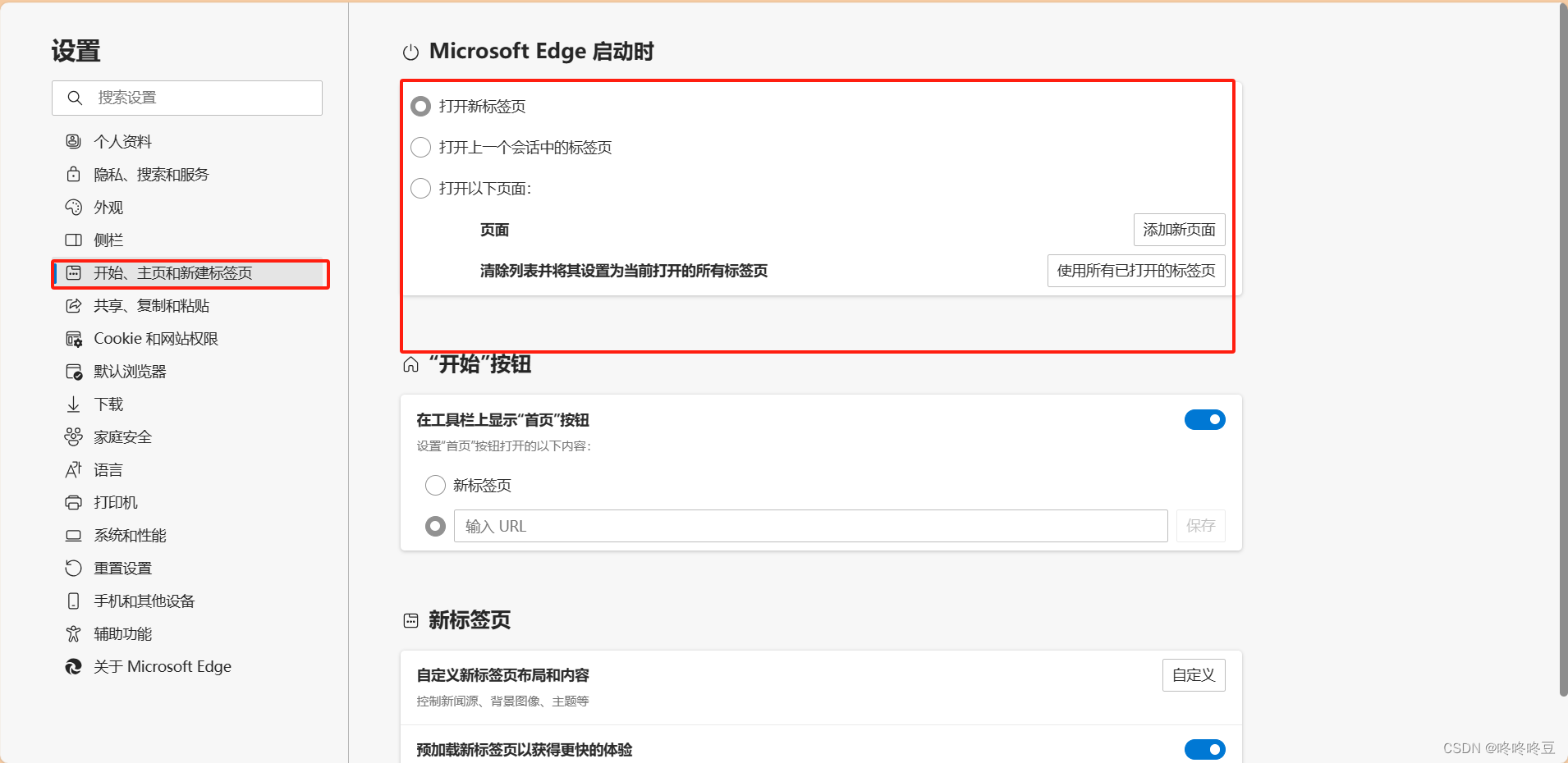Screen dimensions: 1568x763
Task: Click the 保存 button next to URL field
Action: click(1200, 526)
